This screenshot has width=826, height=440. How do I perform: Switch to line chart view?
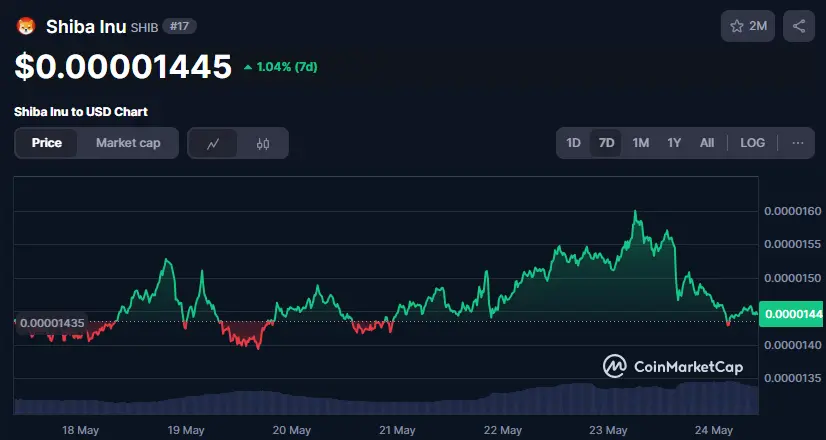[213, 143]
